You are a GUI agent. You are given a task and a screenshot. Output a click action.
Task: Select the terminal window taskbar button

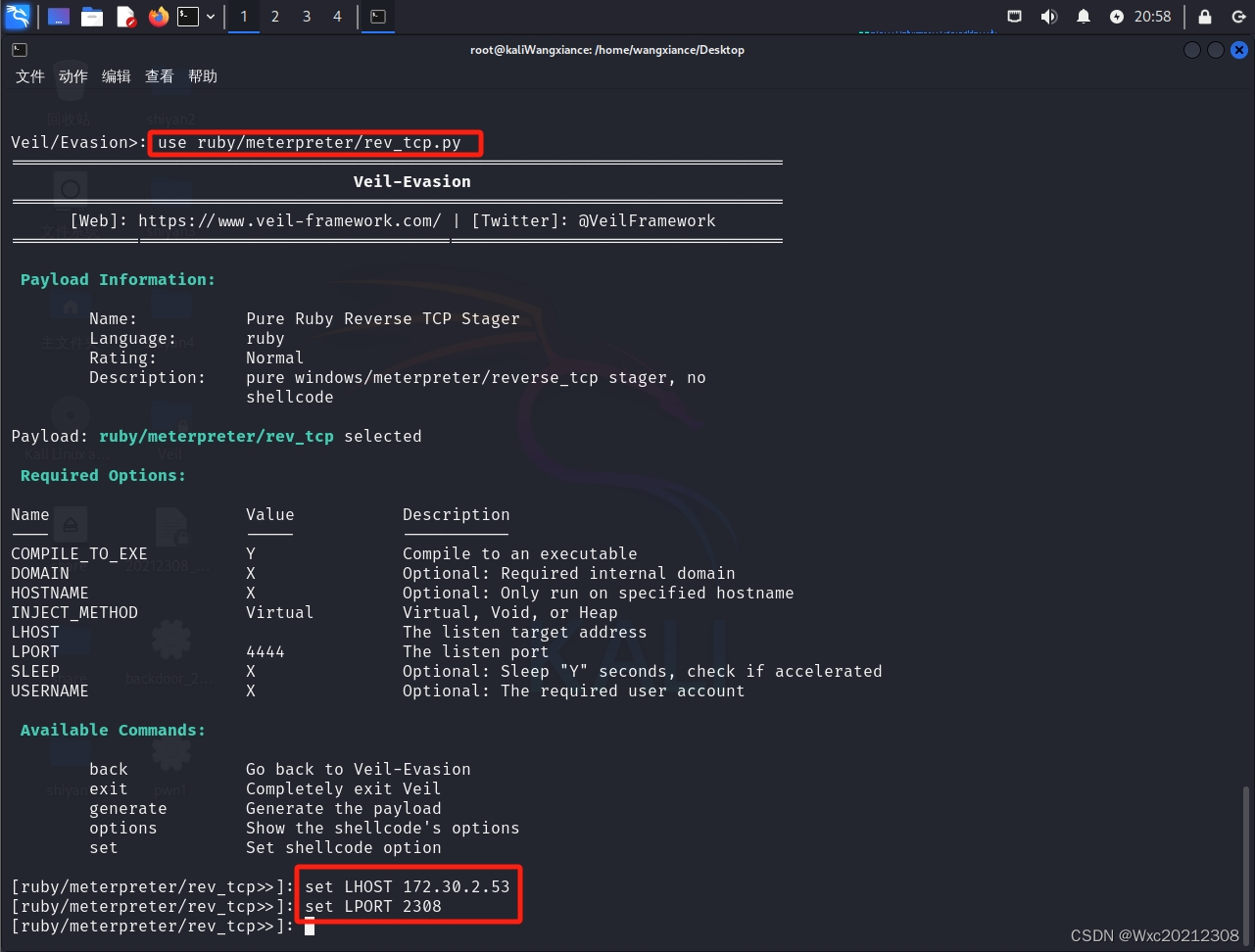tap(378, 17)
